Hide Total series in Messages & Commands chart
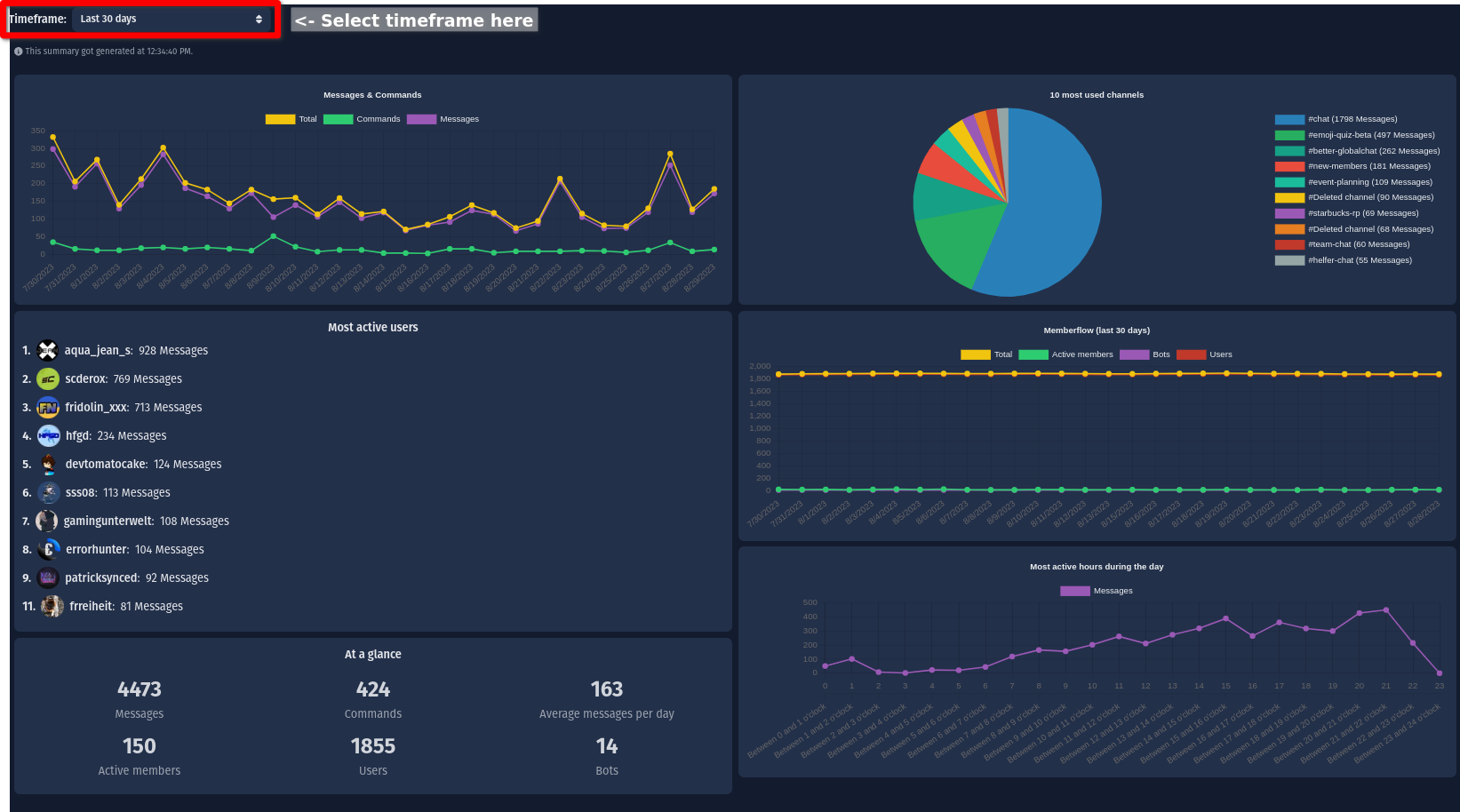 point(291,119)
